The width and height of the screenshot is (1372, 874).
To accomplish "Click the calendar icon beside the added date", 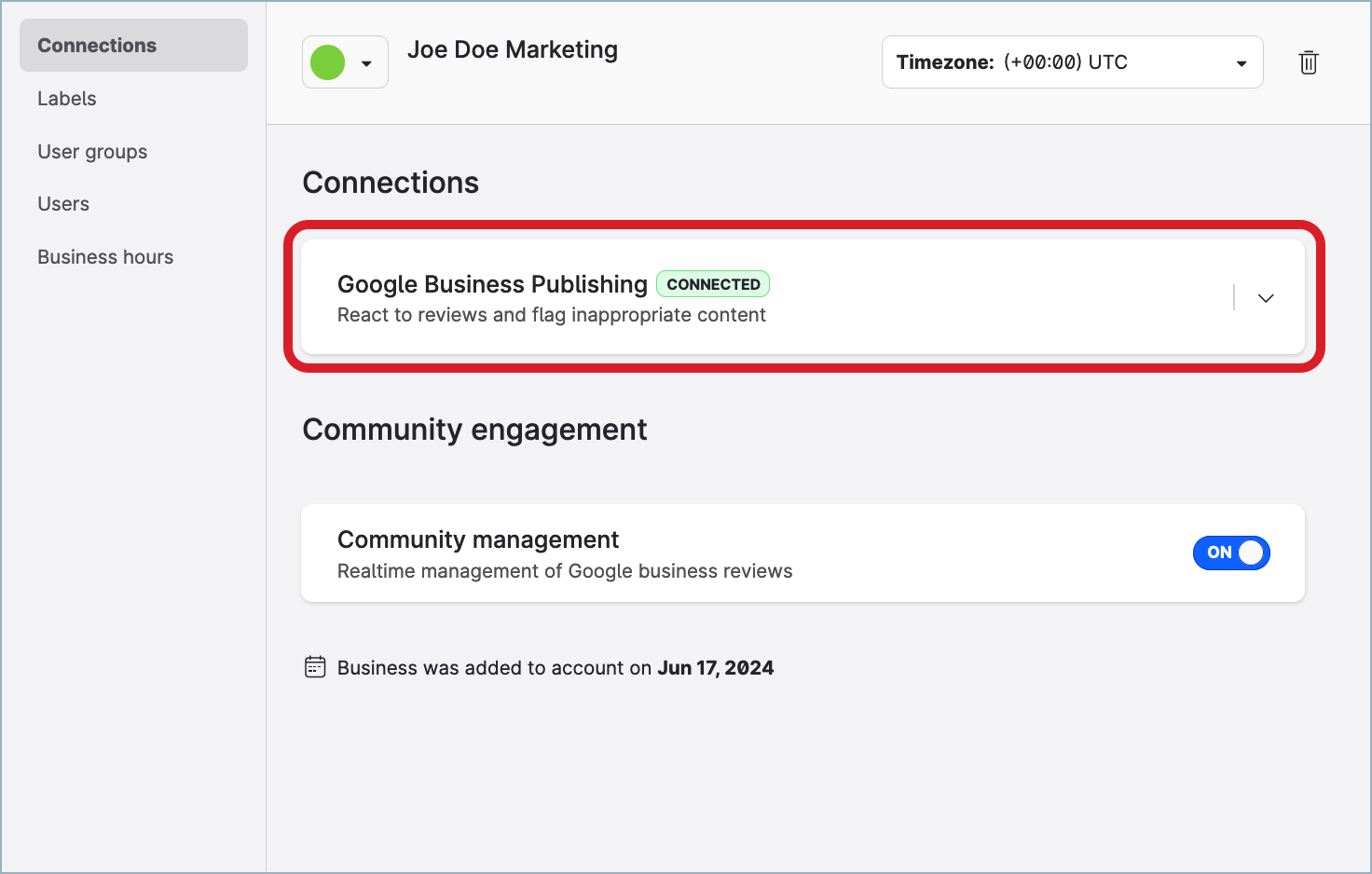I will [315, 667].
